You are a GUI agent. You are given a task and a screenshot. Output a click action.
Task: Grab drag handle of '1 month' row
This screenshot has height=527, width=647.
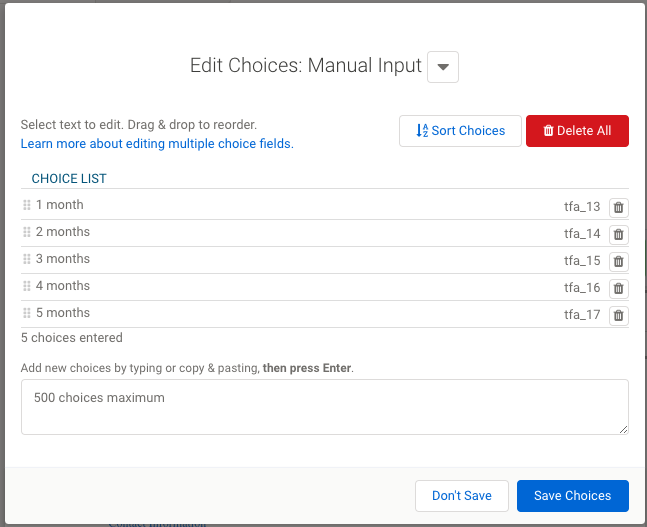[x=27, y=205]
